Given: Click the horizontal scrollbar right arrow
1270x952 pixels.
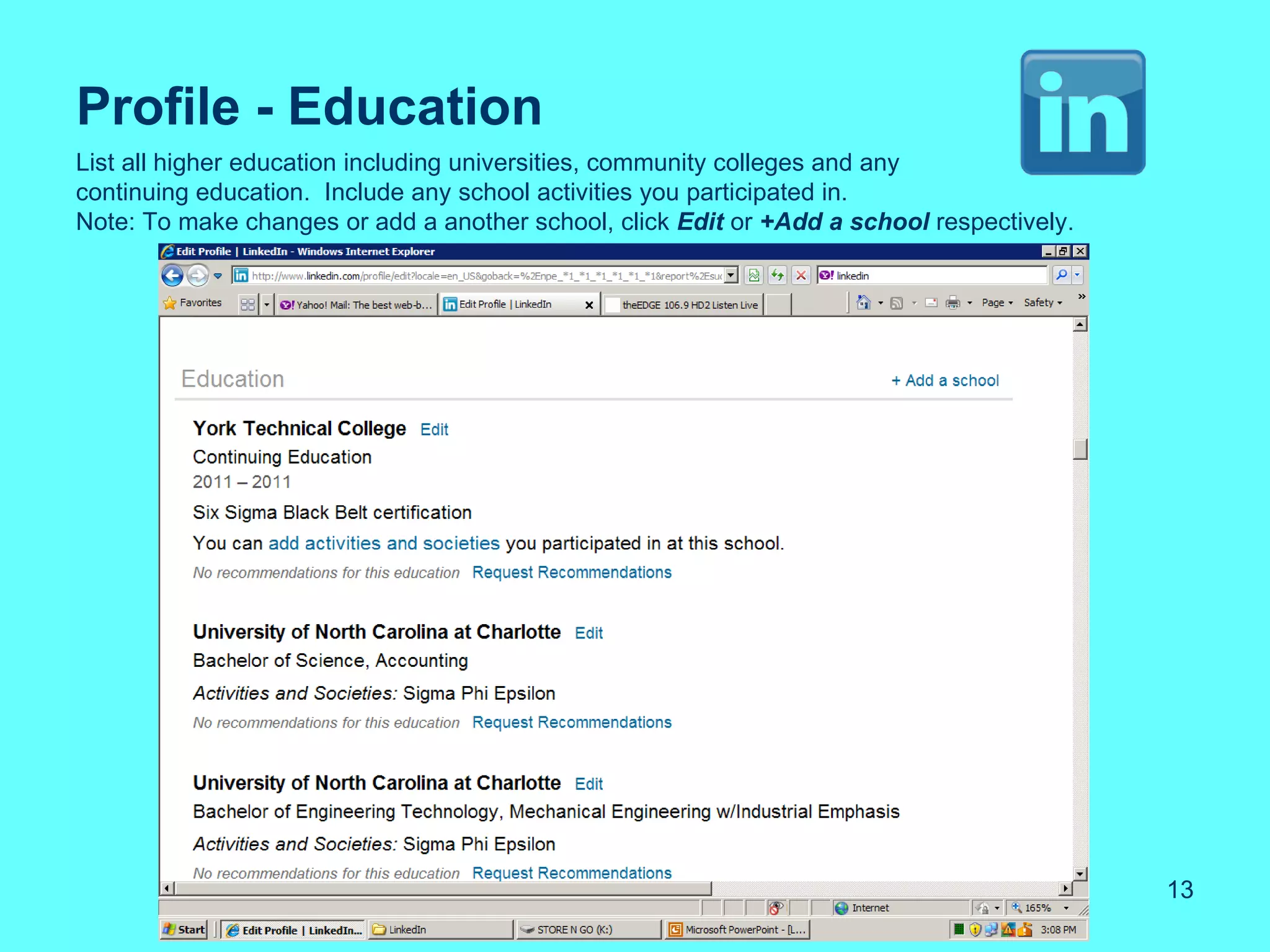Looking at the screenshot, I should pyautogui.click(x=1065, y=889).
